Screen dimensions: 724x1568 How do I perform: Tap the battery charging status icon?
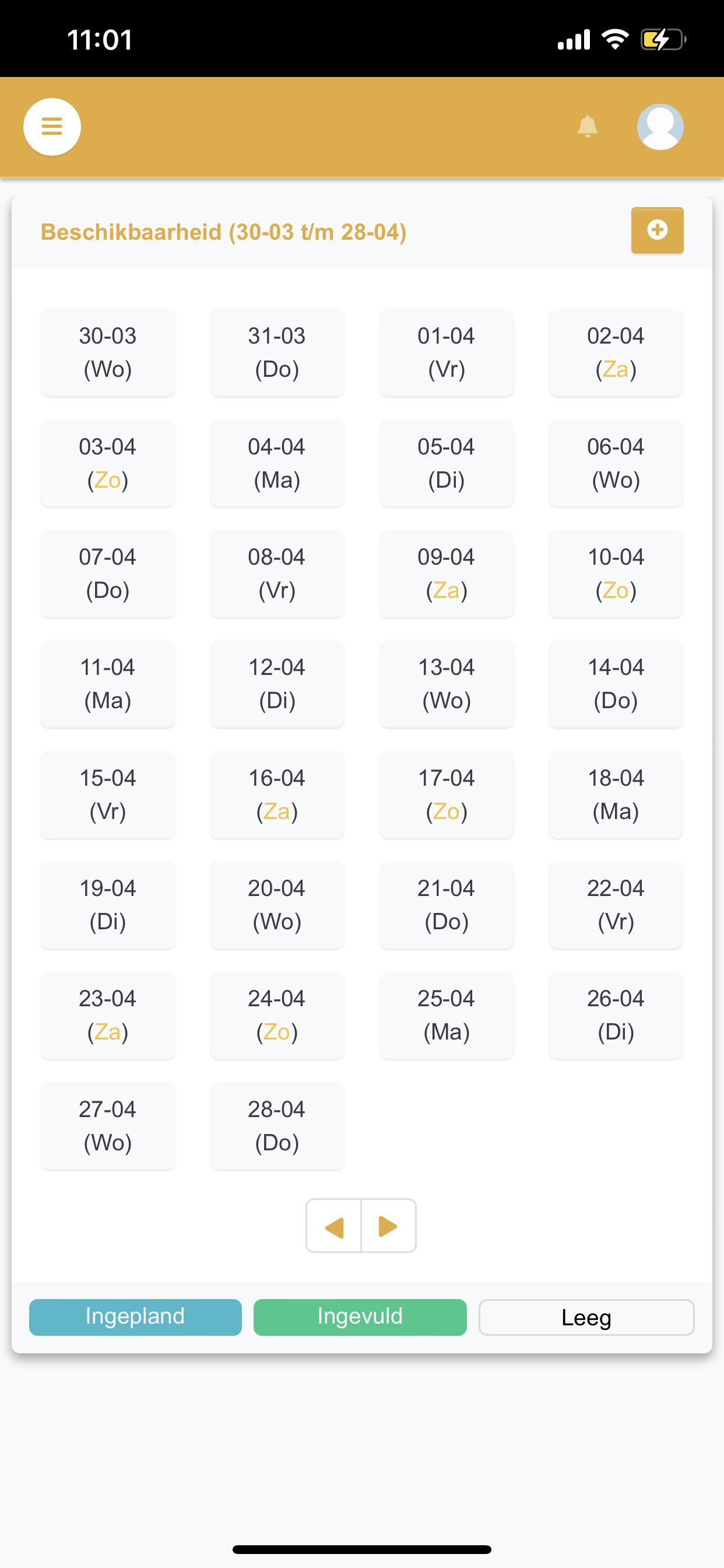point(663,40)
